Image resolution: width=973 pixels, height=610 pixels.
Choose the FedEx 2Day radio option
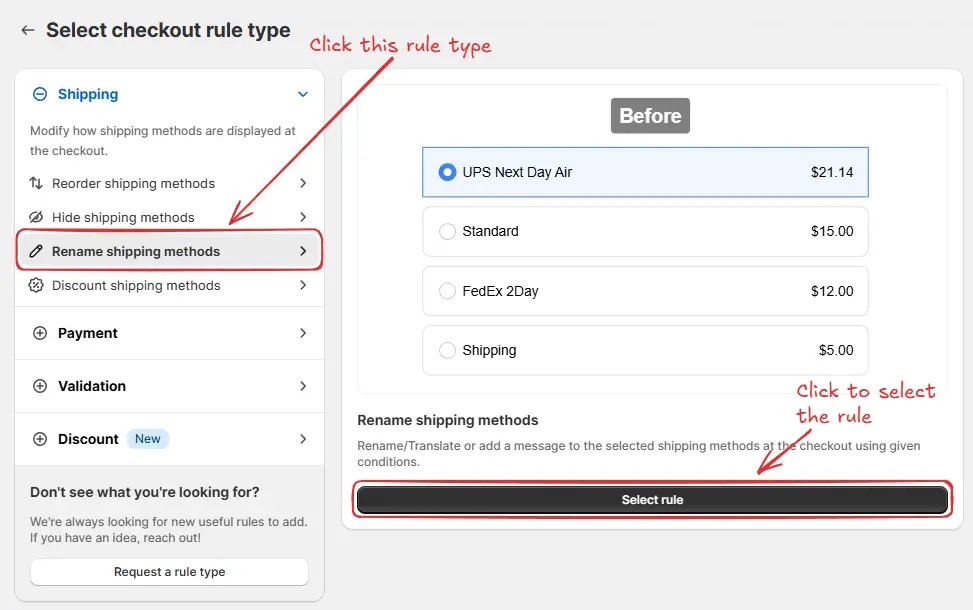447,291
